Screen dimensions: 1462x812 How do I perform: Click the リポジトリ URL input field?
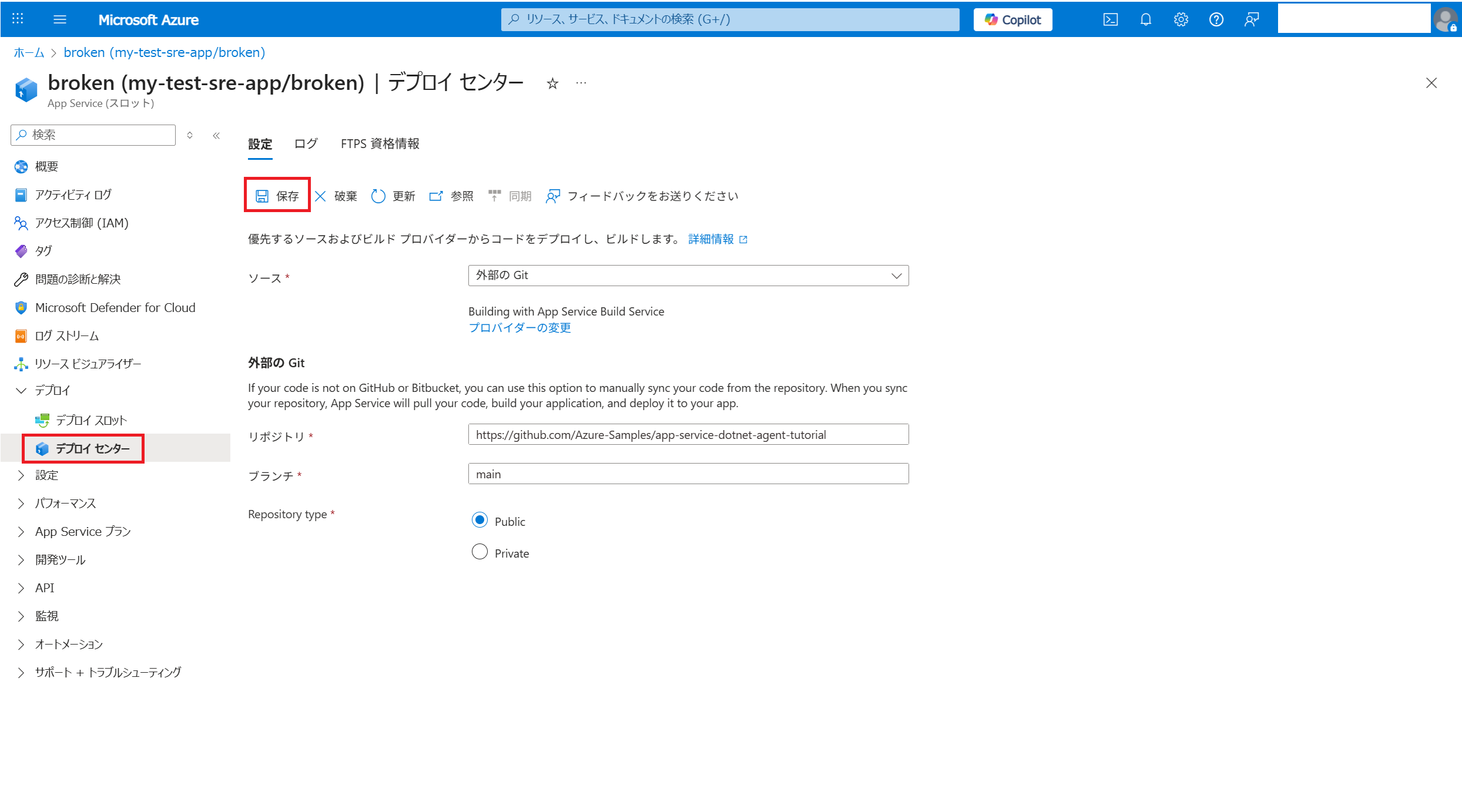coord(688,435)
